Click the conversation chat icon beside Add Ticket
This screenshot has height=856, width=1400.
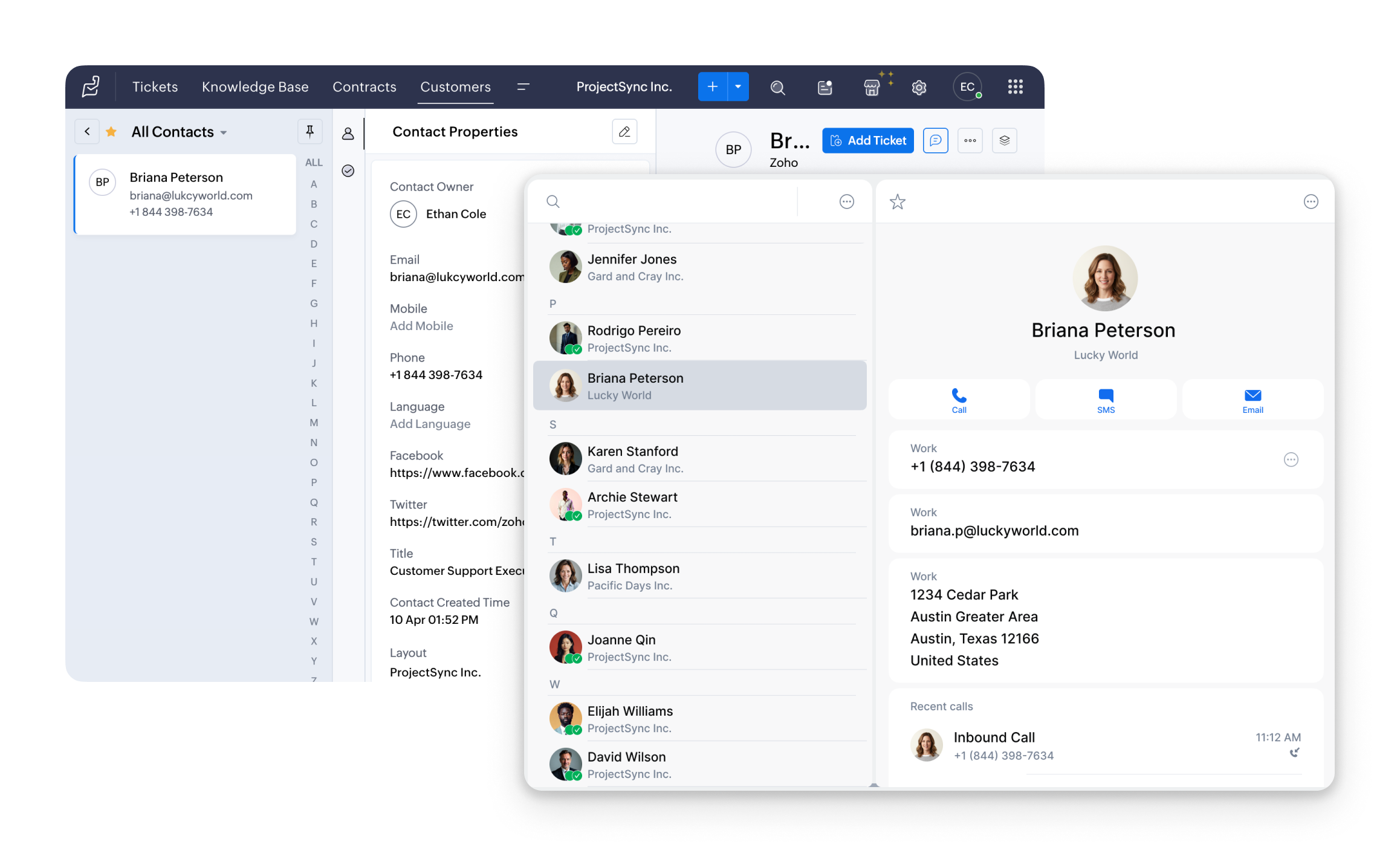pos(935,141)
